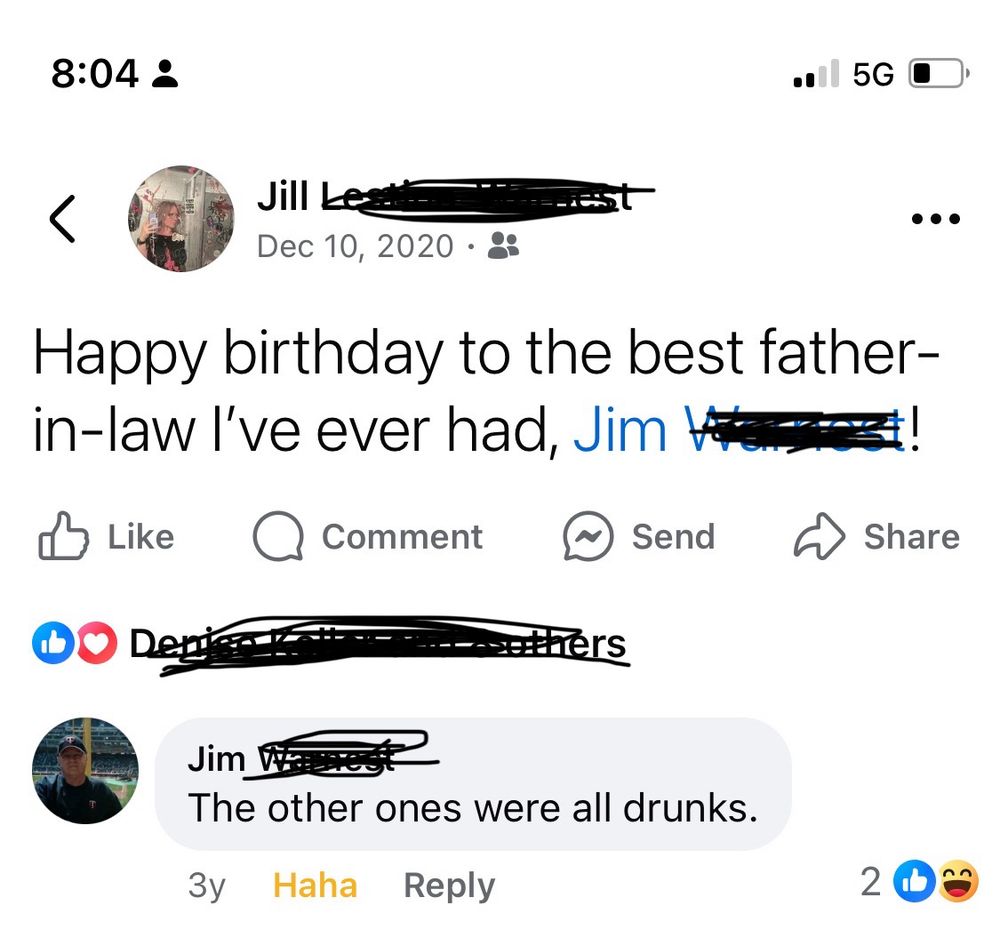Viewport: 1000px width, 931px height.
Task: Tap the friends audience icon beside date
Action: pos(503,246)
